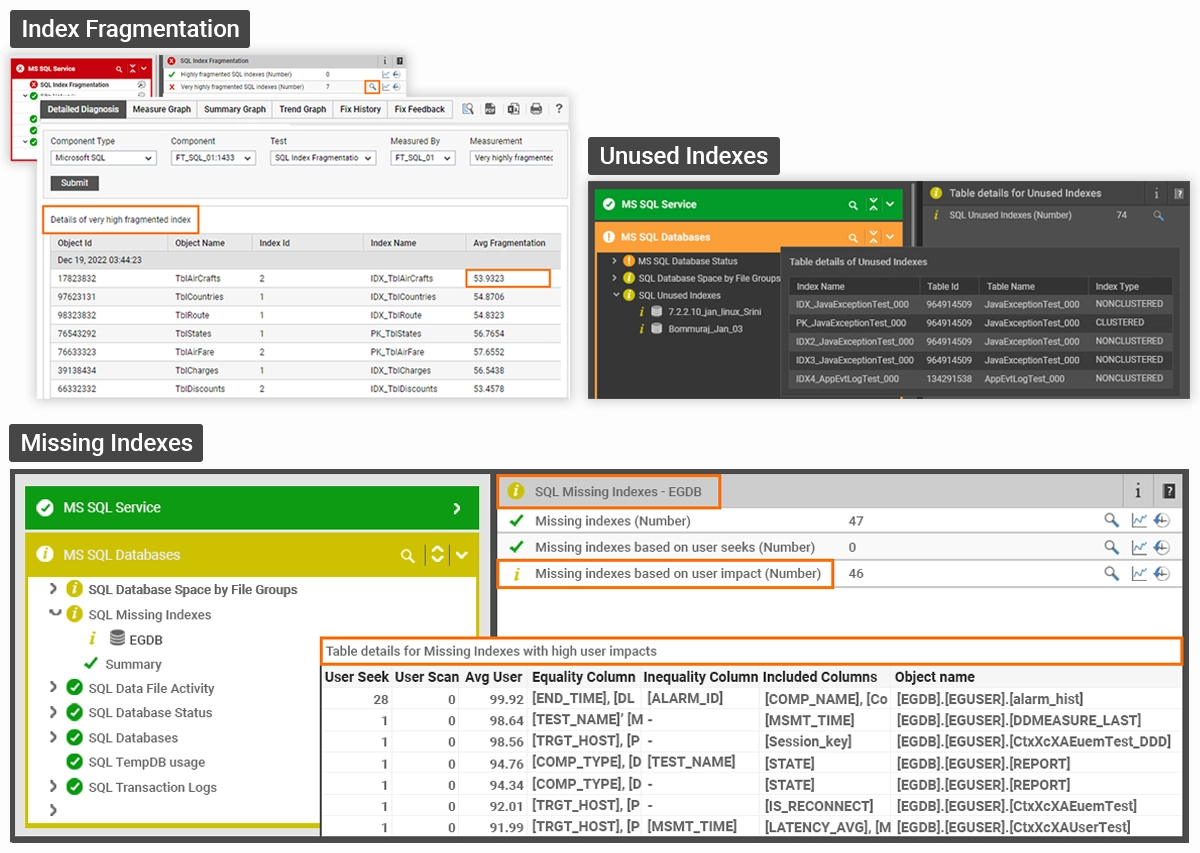This screenshot has width=1200, height=853.
Task: Collapse yellow MS SQL Databases layer chevron
Action: coord(462,556)
